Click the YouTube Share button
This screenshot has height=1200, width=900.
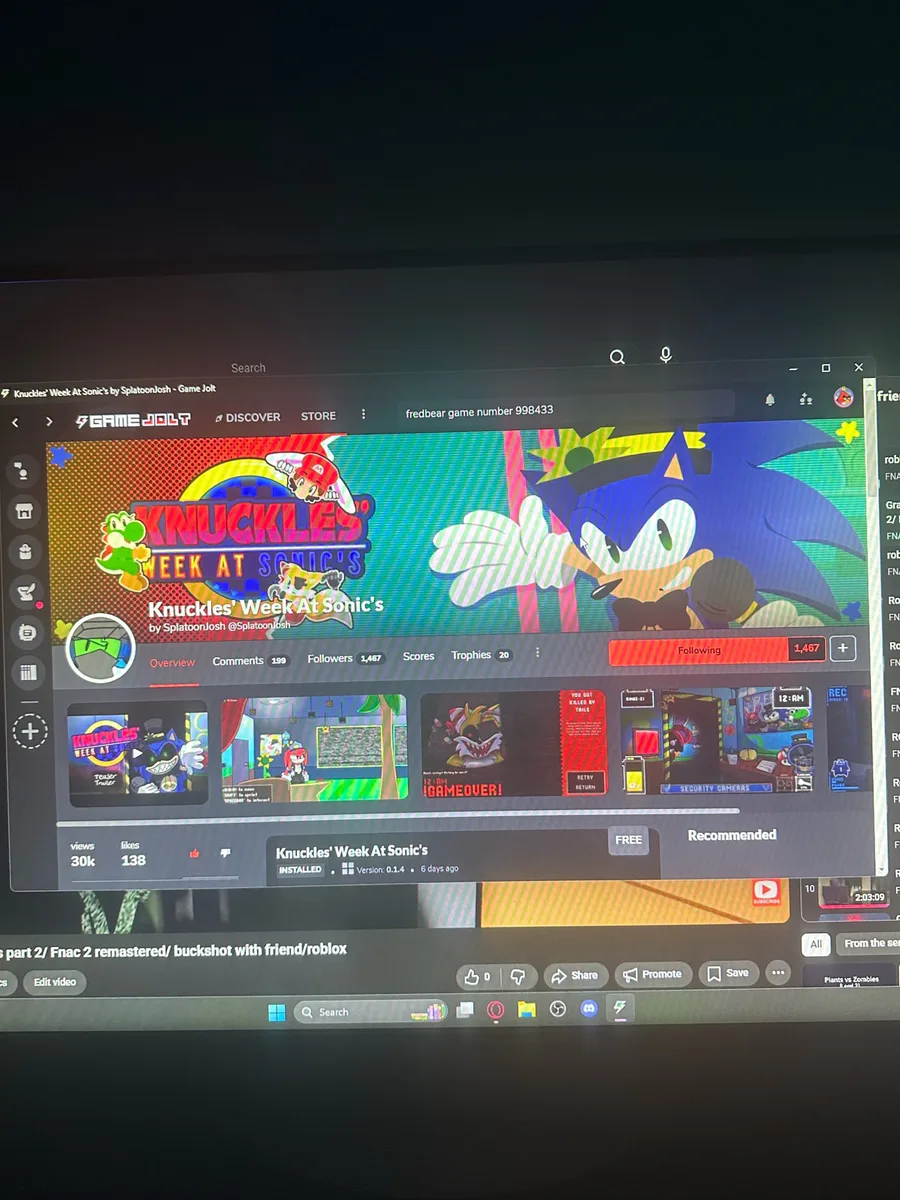pos(575,975)
